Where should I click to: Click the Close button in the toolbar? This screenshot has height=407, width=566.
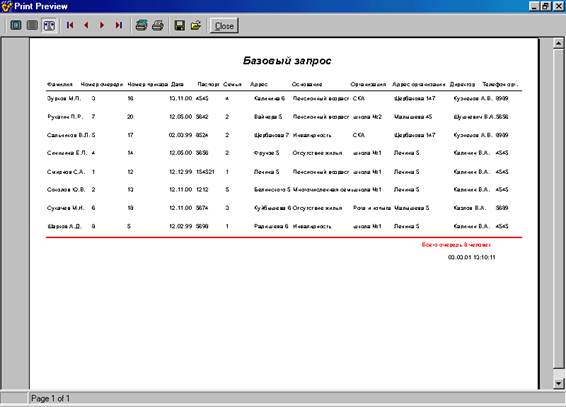click(x=224, y=26)
